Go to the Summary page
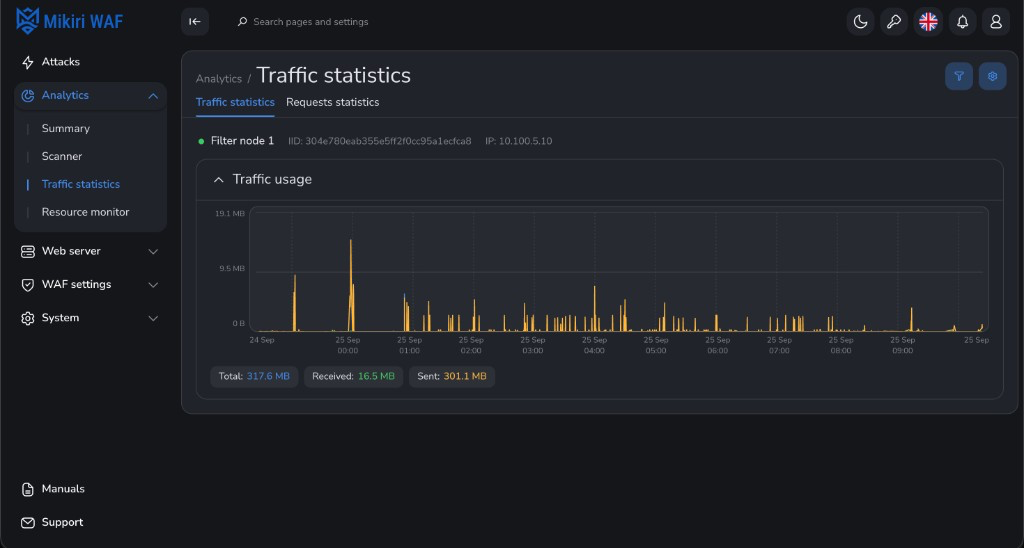Screen dimensions: 1024x548 (x=65, y=128)
